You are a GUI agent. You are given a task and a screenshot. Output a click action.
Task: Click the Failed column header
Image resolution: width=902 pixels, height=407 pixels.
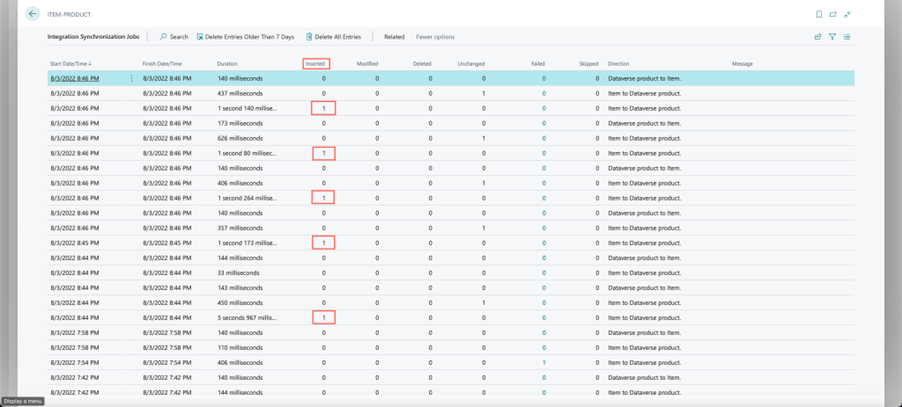point(538,64)
